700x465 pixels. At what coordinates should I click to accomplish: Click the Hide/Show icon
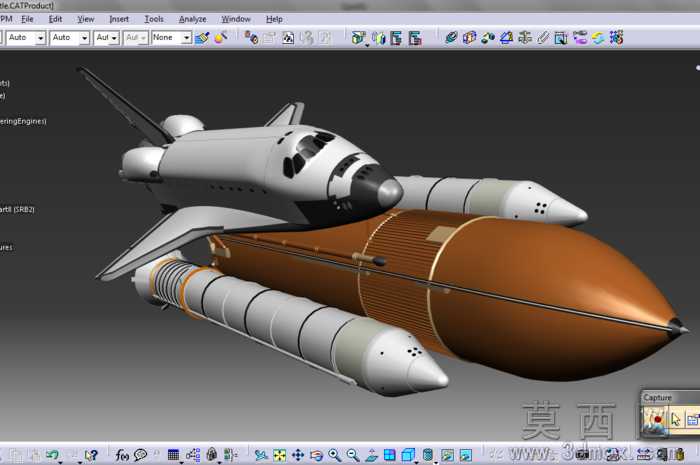coord(447,455)
